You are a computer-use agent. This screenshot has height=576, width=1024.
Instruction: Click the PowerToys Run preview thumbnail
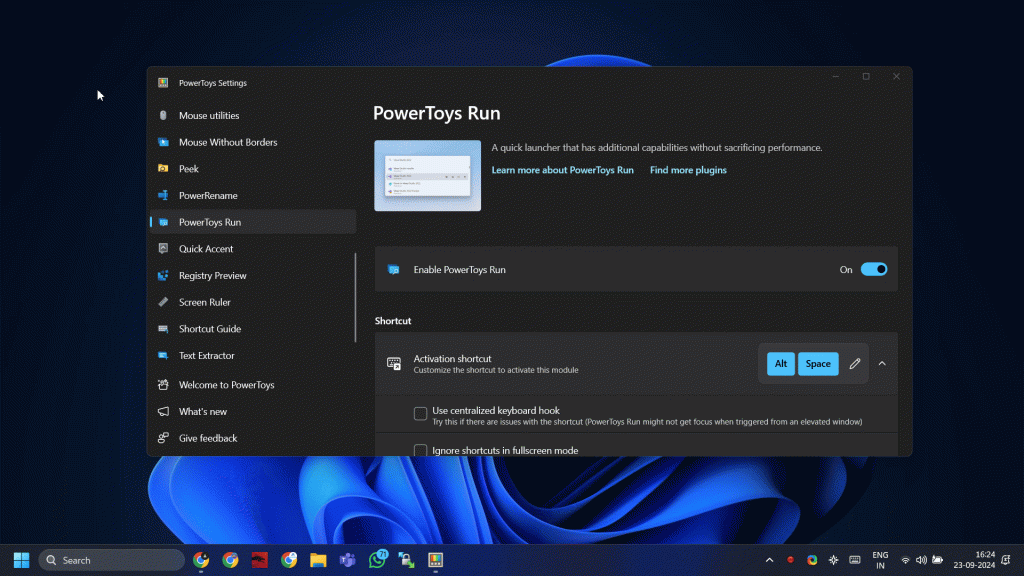(427, 175)
